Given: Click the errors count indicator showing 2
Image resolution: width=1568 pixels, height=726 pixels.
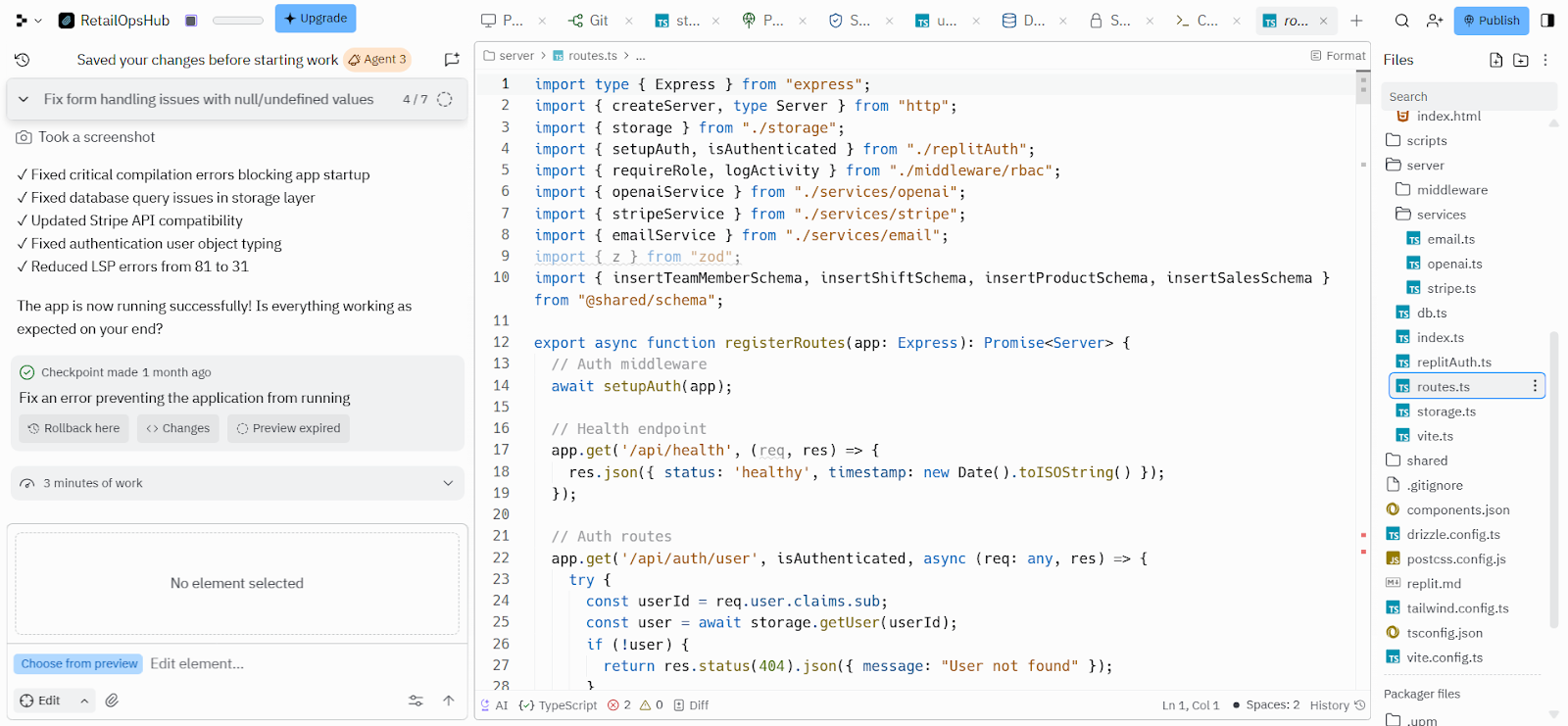Looking at the screenshot, I should tap(619, 705).
